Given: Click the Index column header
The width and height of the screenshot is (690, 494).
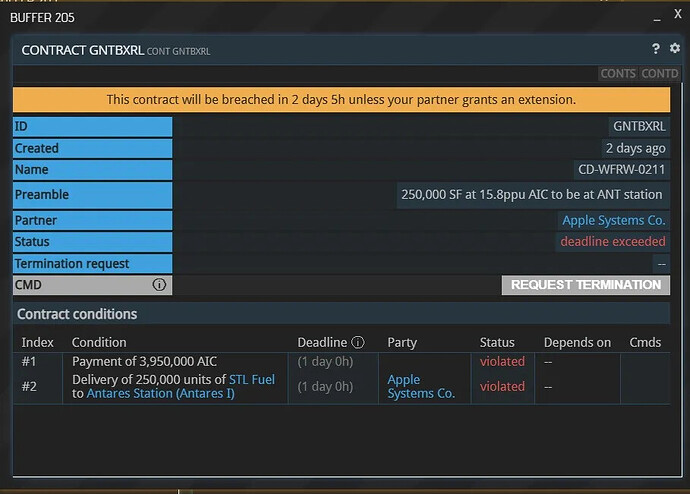Looking at the screenshot, I should click(37, 342).
